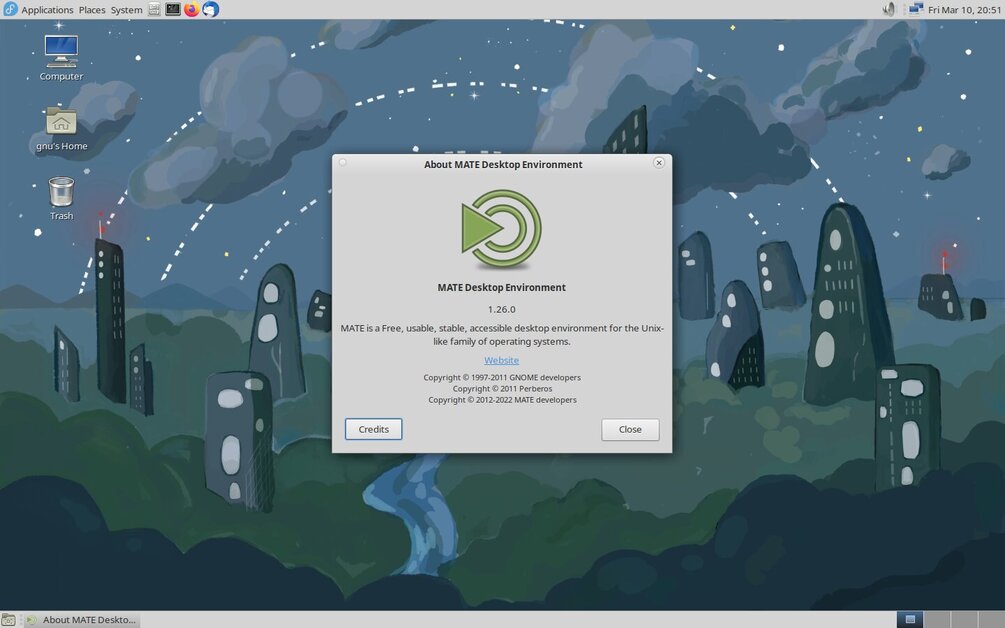Launch the terminal from top panel
1005x628 pixels.
pyautogui.click(x=172, y=9)
